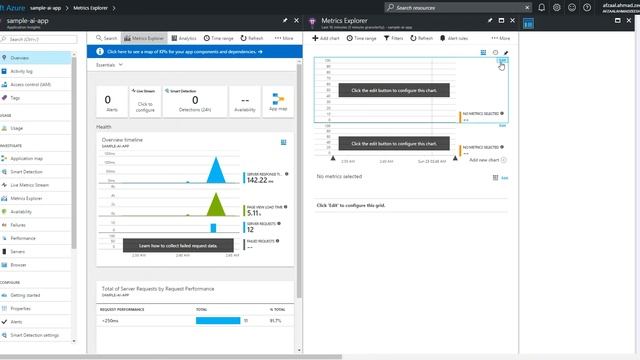
Task: Open Smart Detection in the sidebar
Action: pyautogui.click(x=36, y=172)
